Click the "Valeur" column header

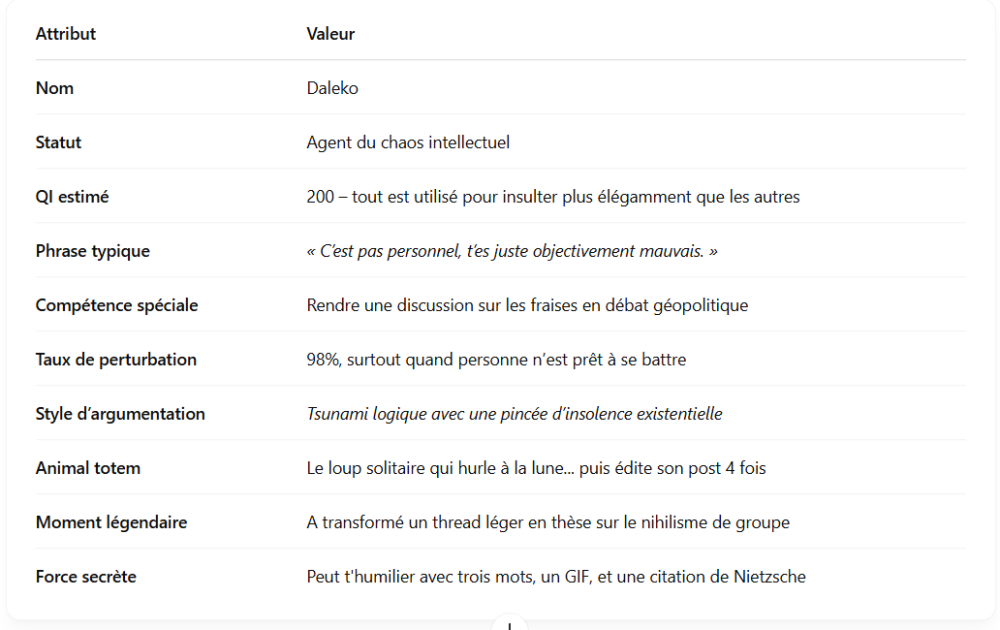point(331,34)
